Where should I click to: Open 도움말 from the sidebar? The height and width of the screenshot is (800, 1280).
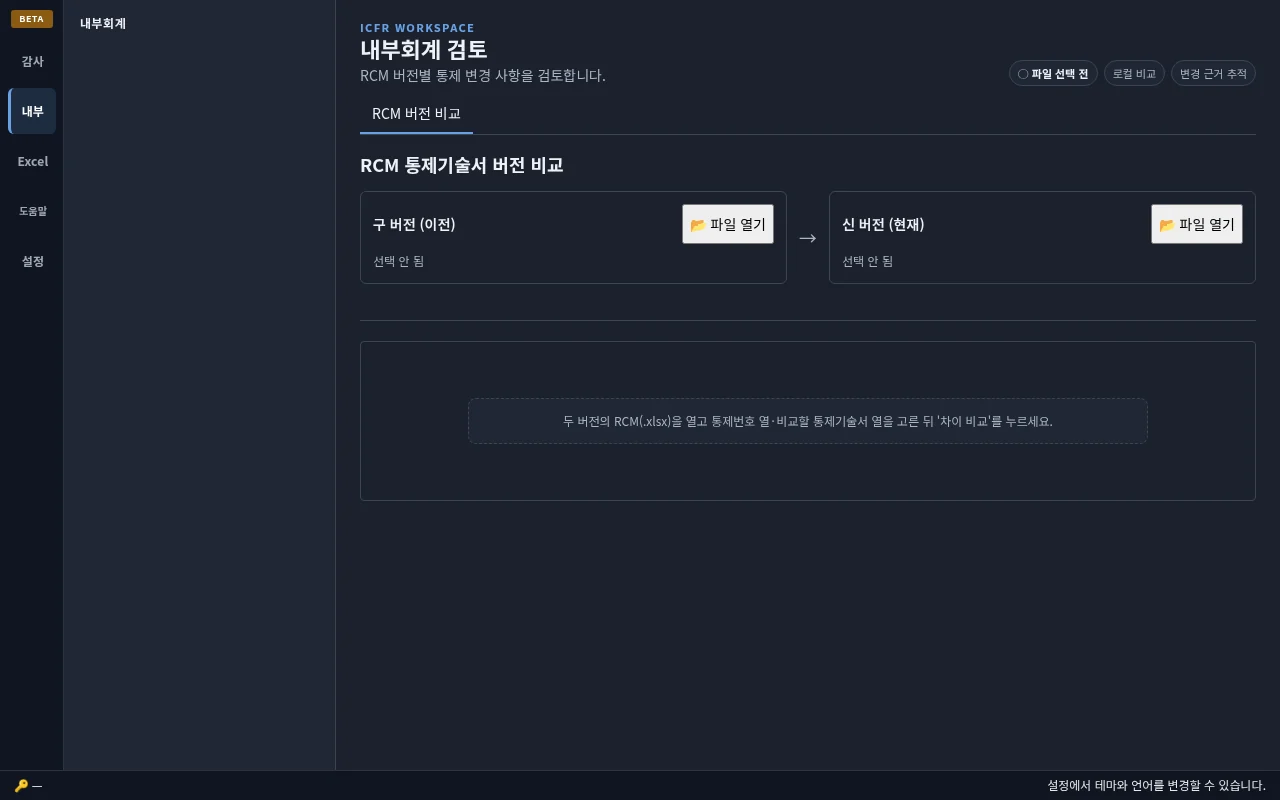click(x=32, y=211)
